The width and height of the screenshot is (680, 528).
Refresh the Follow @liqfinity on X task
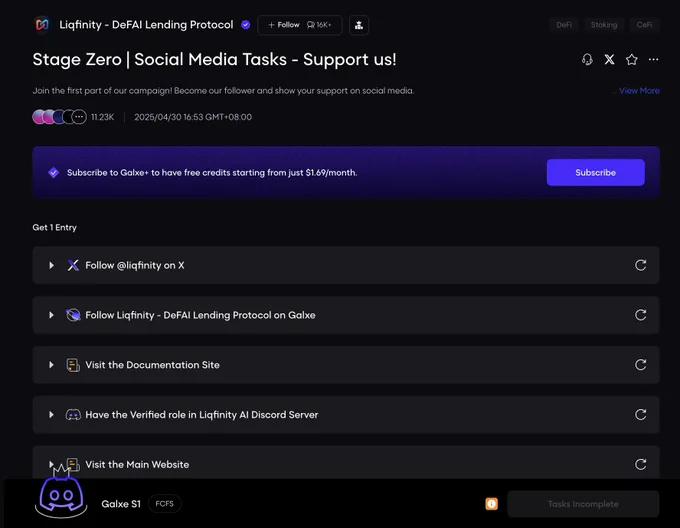641,265
